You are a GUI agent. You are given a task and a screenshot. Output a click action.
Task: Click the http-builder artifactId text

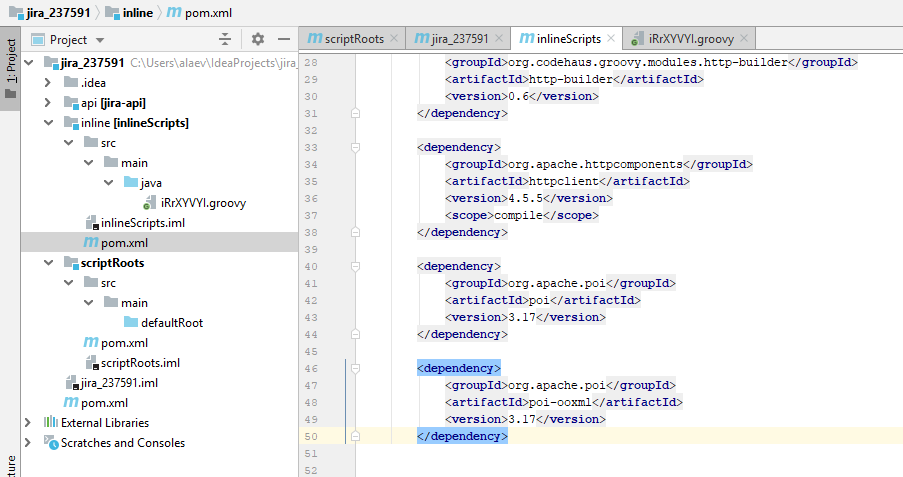pyautogui.click(x=571, y=79)
